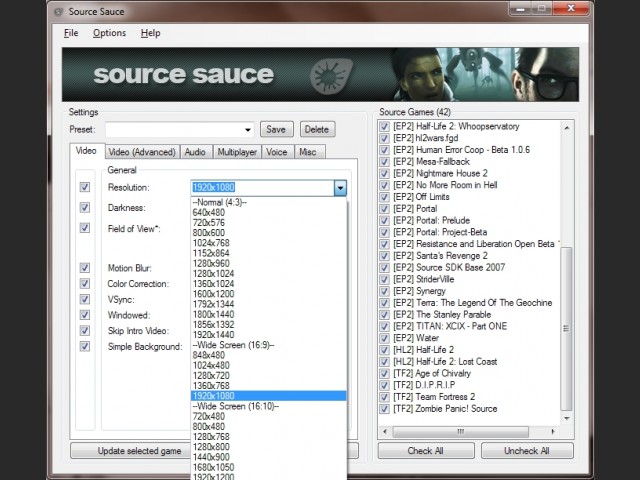Select [EP2] No More Room in Hell
Image resolution: width=640 pixels, height=480 pixels.
445,185
